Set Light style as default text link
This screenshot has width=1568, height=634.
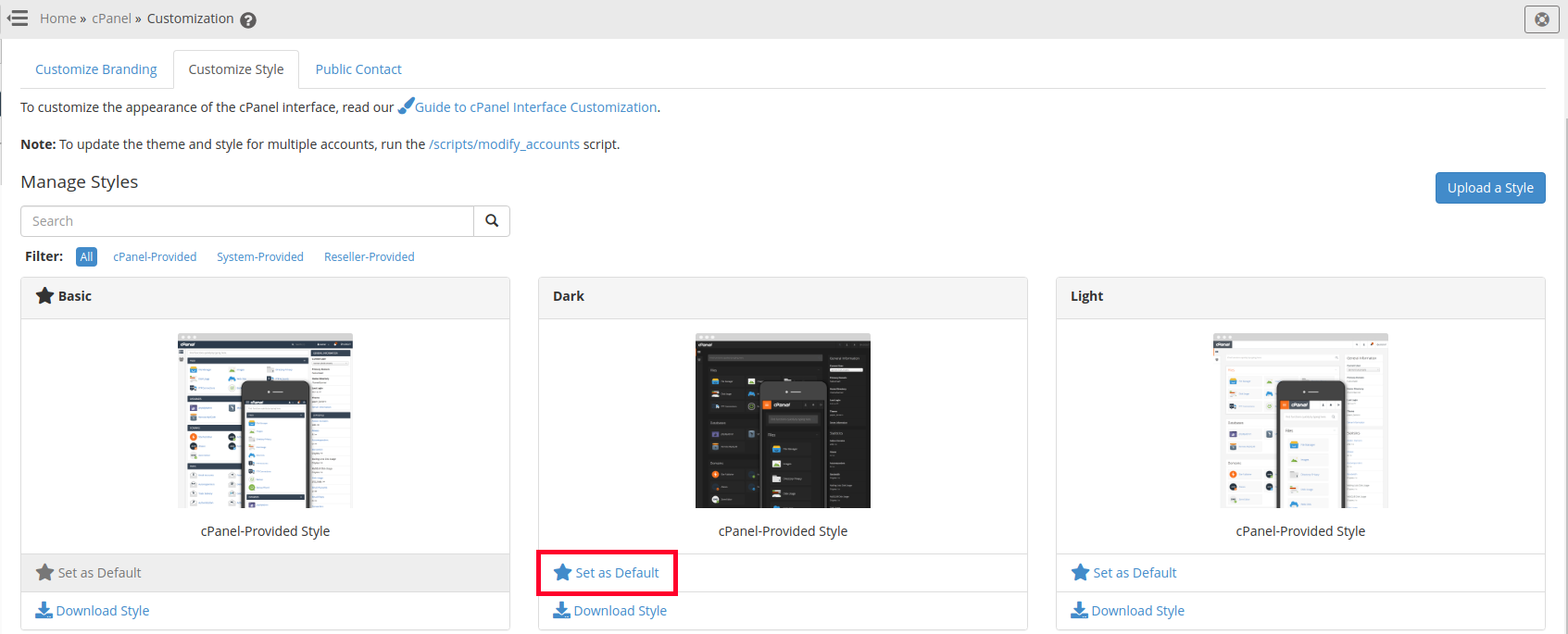pyautogui.click(x=1135, y=573)
